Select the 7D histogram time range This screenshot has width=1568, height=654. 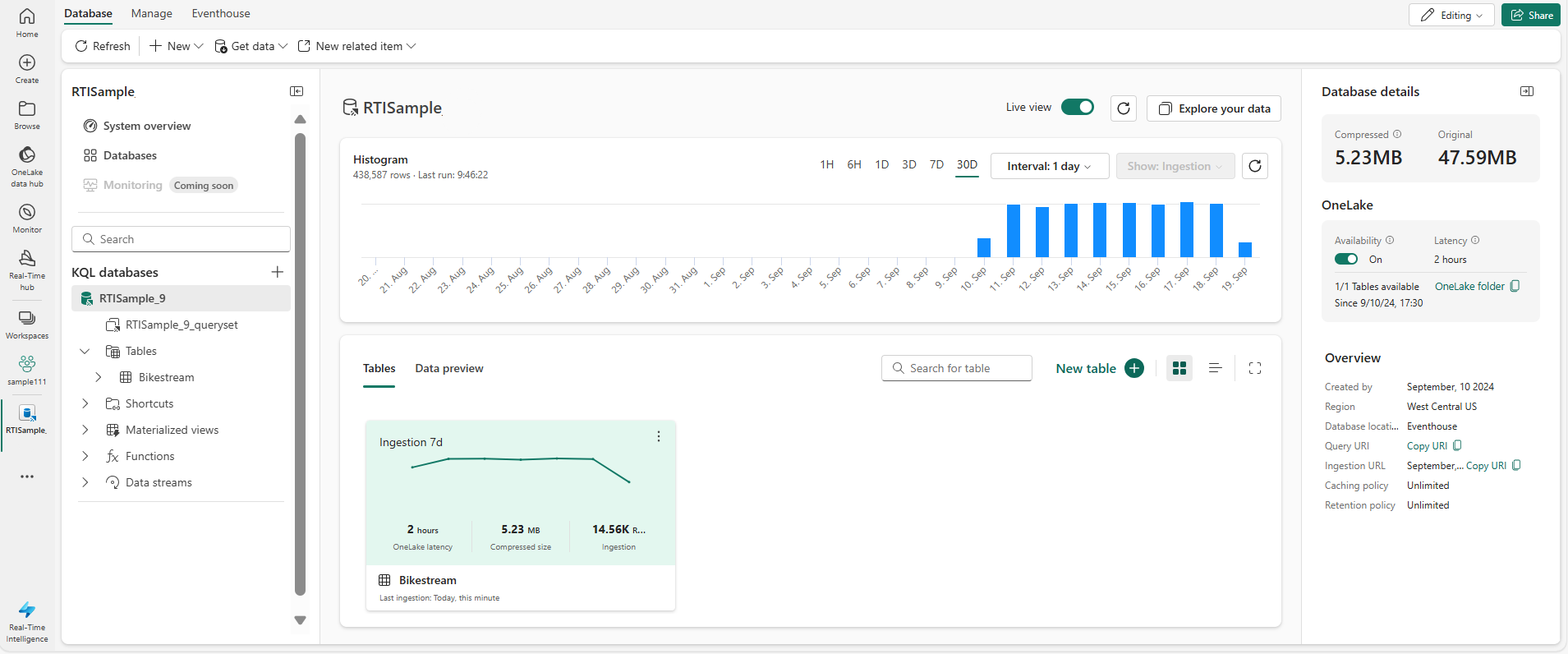936,165
